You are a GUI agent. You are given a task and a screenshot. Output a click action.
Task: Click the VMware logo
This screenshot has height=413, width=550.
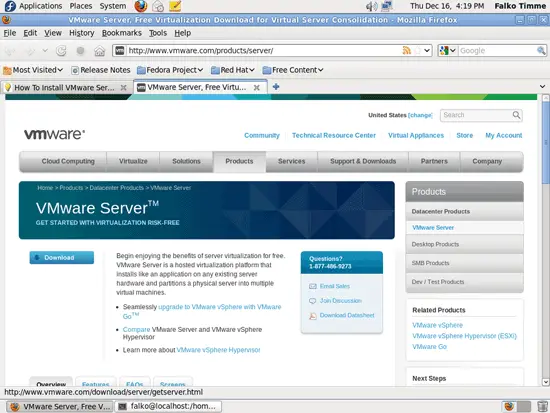click(54, 134)
